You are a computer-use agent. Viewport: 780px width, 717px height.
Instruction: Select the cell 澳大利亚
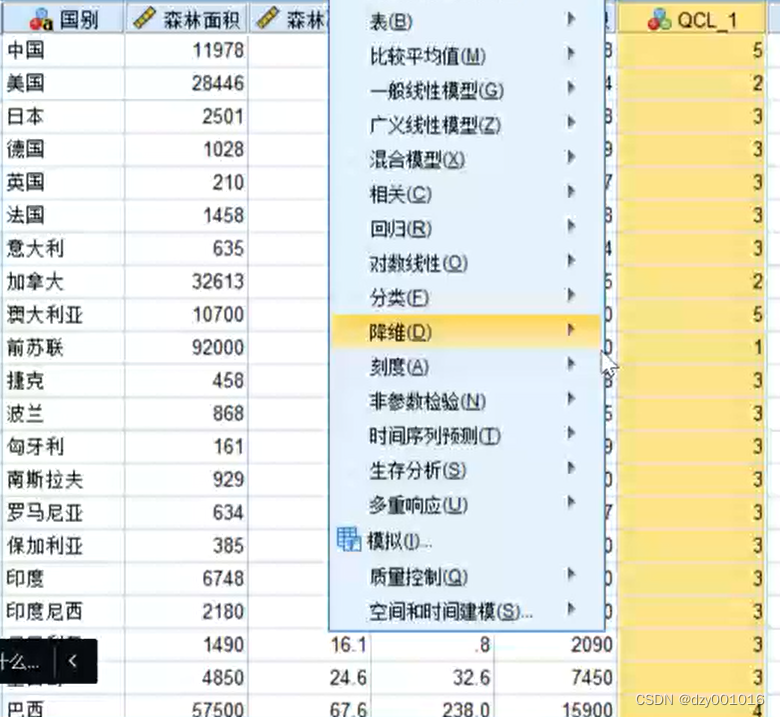pyautogui.click(x=63, y=314)
